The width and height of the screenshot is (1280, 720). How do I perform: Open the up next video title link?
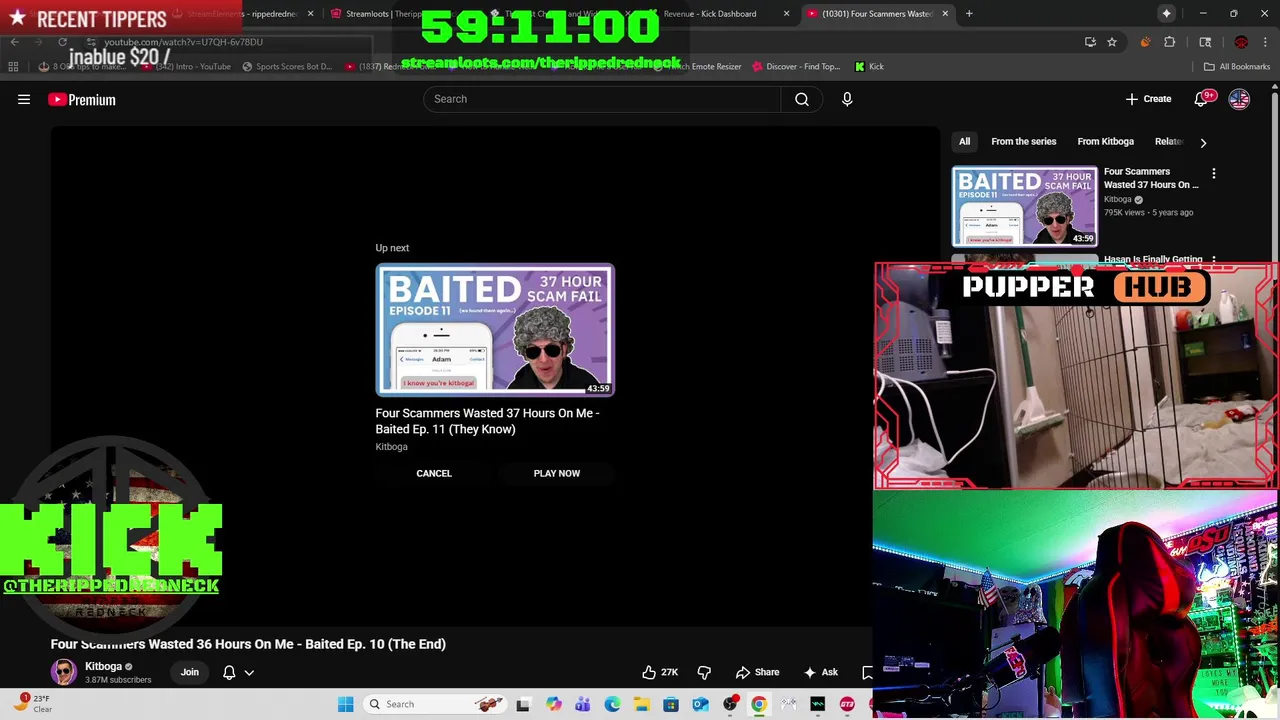tap(487, 421)
